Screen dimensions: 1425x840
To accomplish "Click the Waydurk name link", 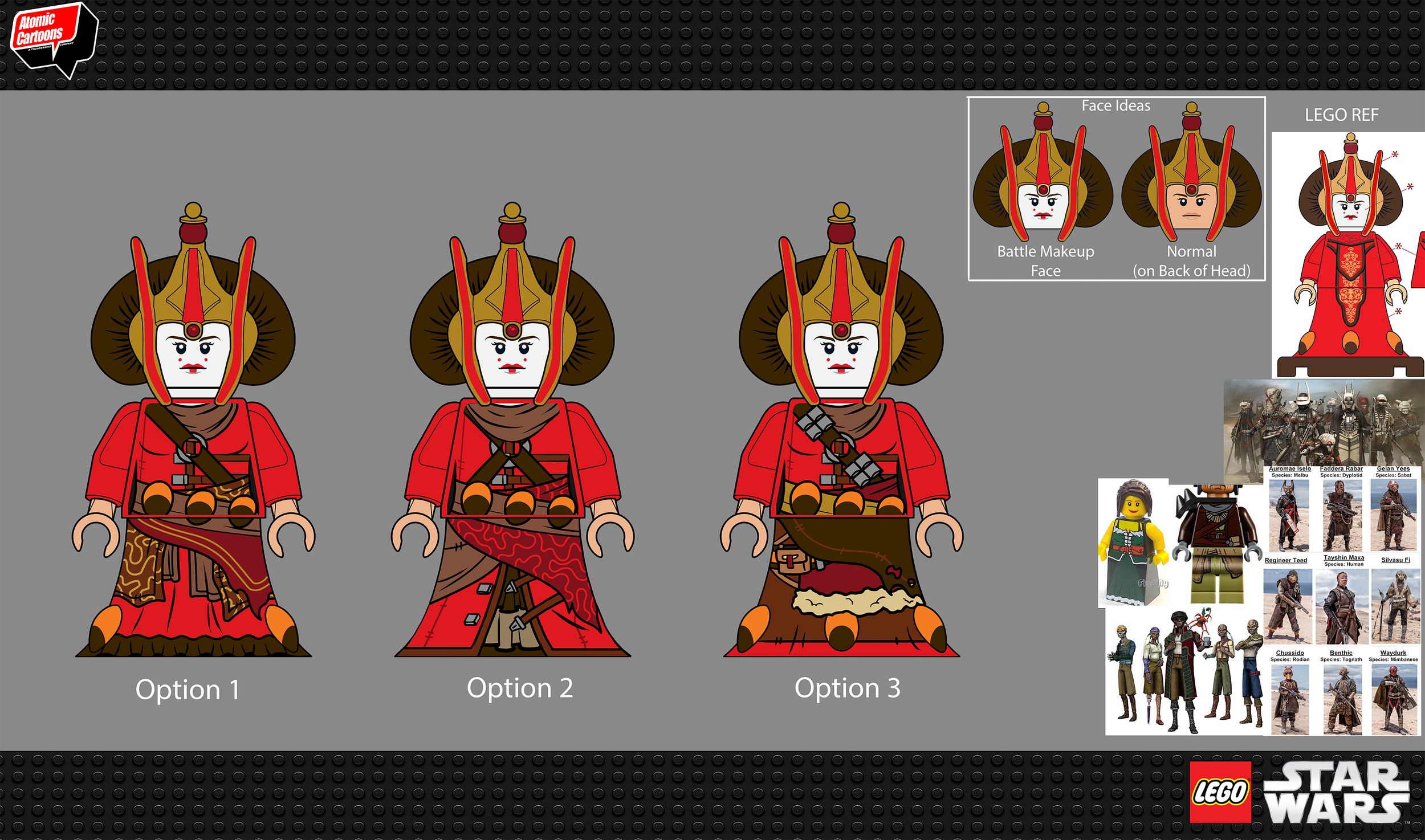I will (1393, 653).
